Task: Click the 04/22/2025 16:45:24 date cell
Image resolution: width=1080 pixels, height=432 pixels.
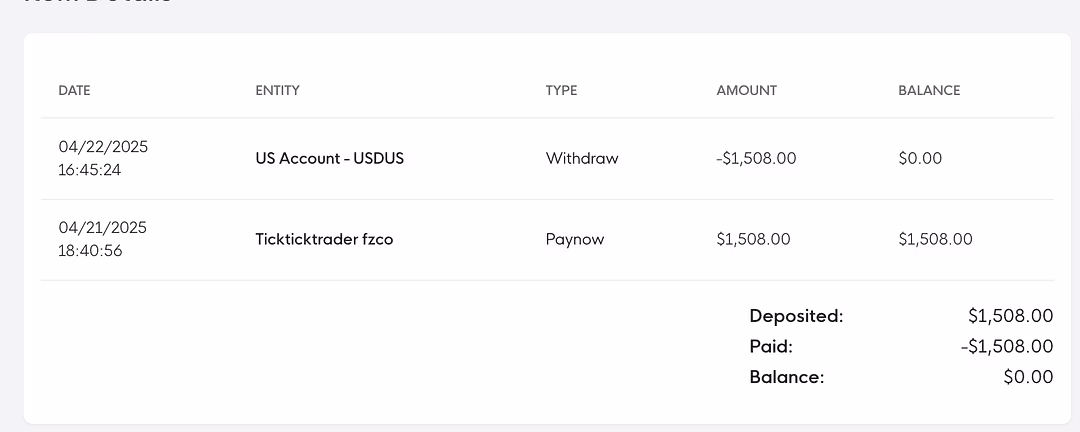Action: (103, 158)
